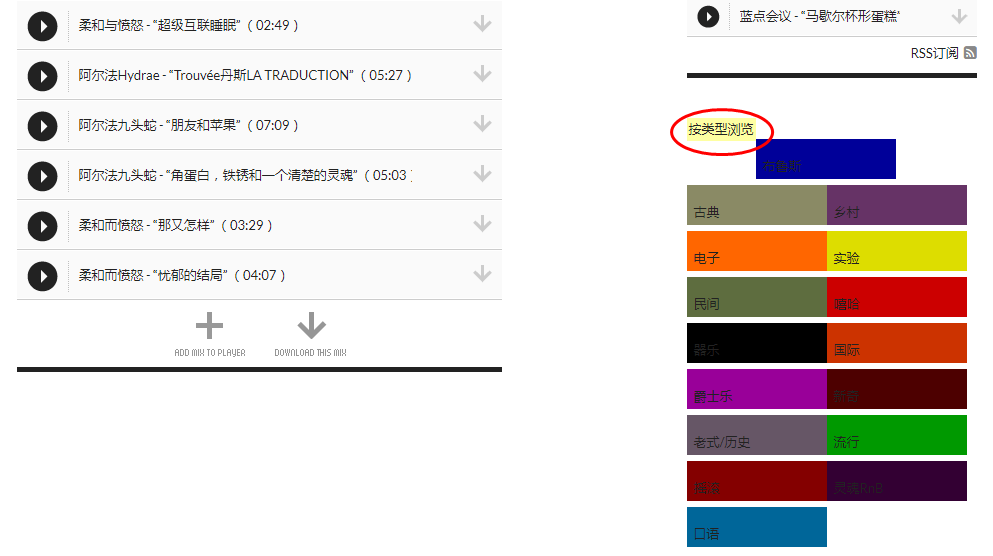Play the 蓝点会议 "马歇尔杯形蛋糕" track
The height and width of the screenshot is (556, 993).
tap(708, 17)
